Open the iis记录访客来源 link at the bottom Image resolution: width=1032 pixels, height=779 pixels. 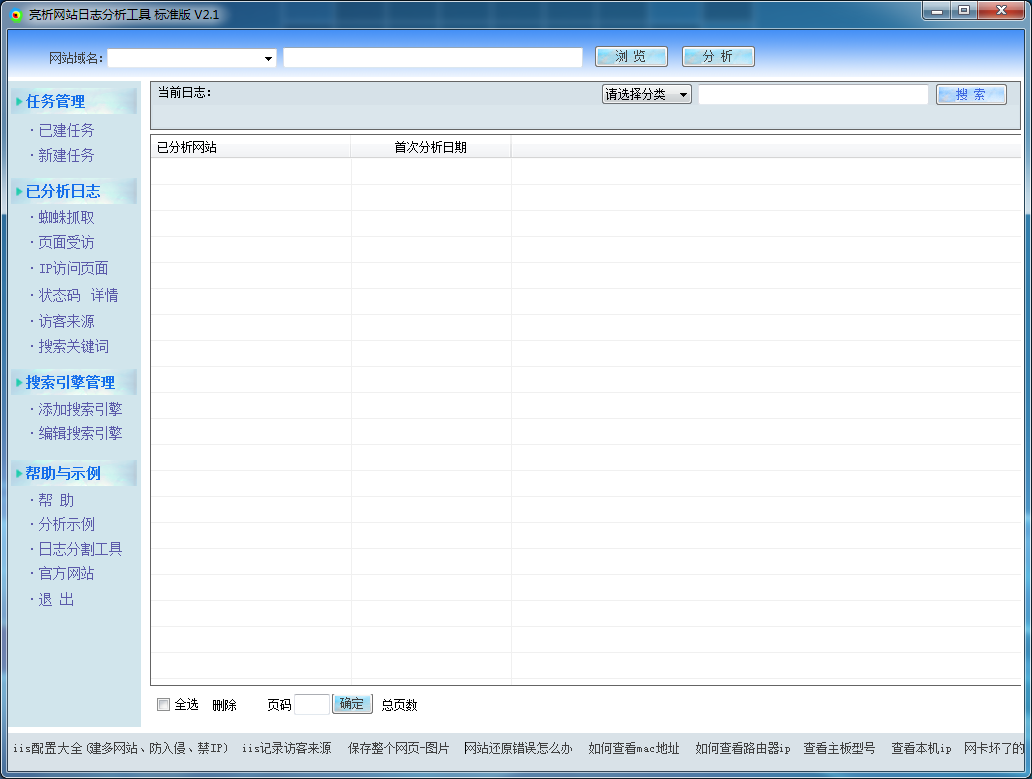coord(286,749)
